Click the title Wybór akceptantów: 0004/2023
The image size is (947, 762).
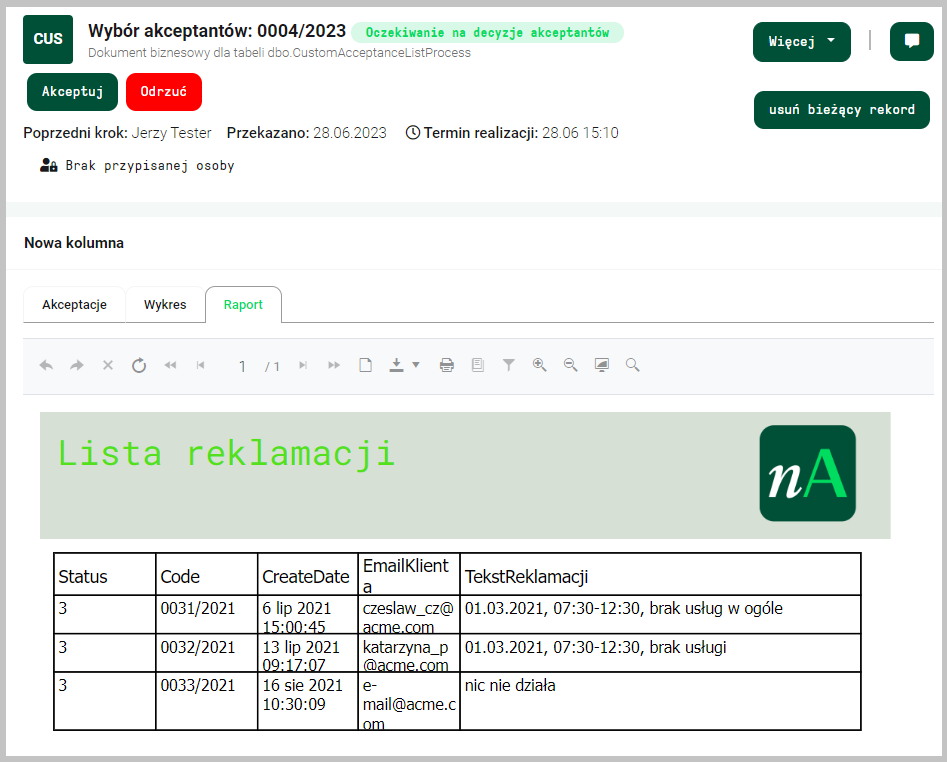pyautogui.click(x=217, y=30)
